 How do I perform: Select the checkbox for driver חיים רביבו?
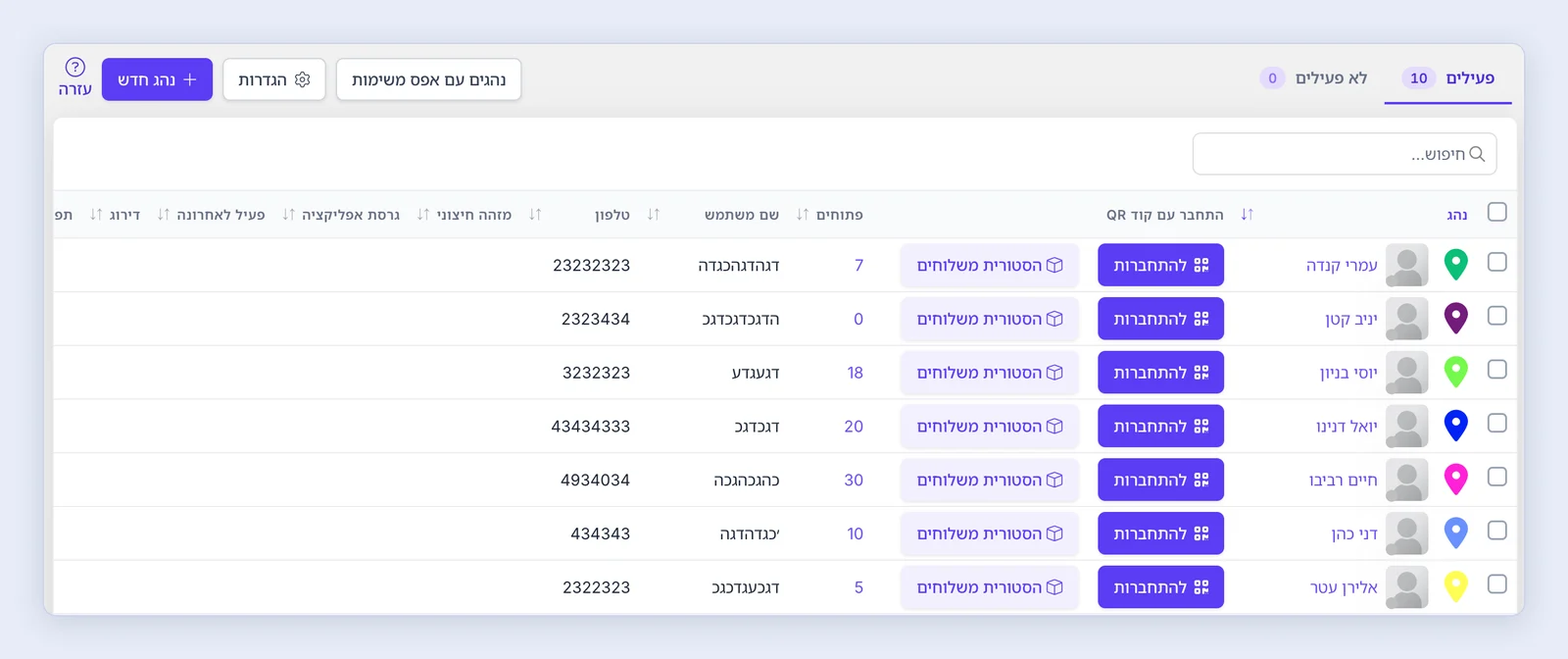click(x=1497, y=477)
